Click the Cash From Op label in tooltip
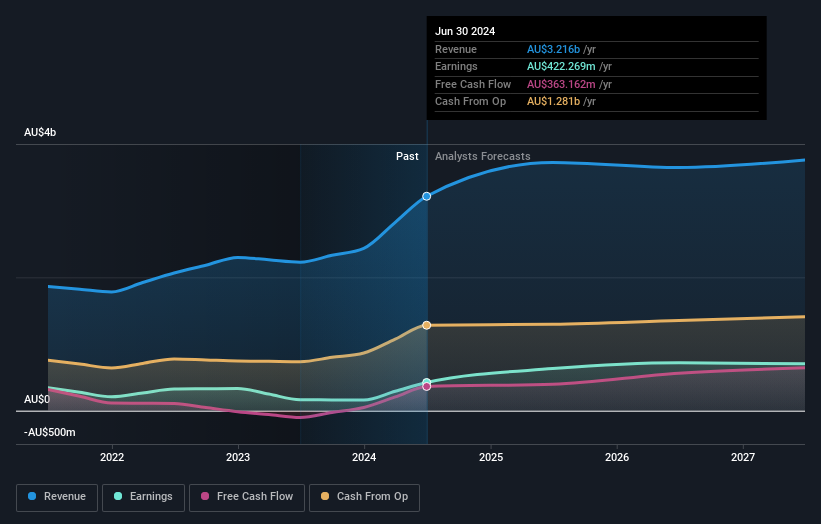 (470, 102)
